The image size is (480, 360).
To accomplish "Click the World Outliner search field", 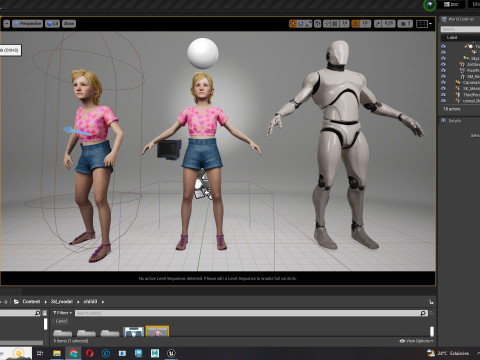I will [x=460, y=29].
